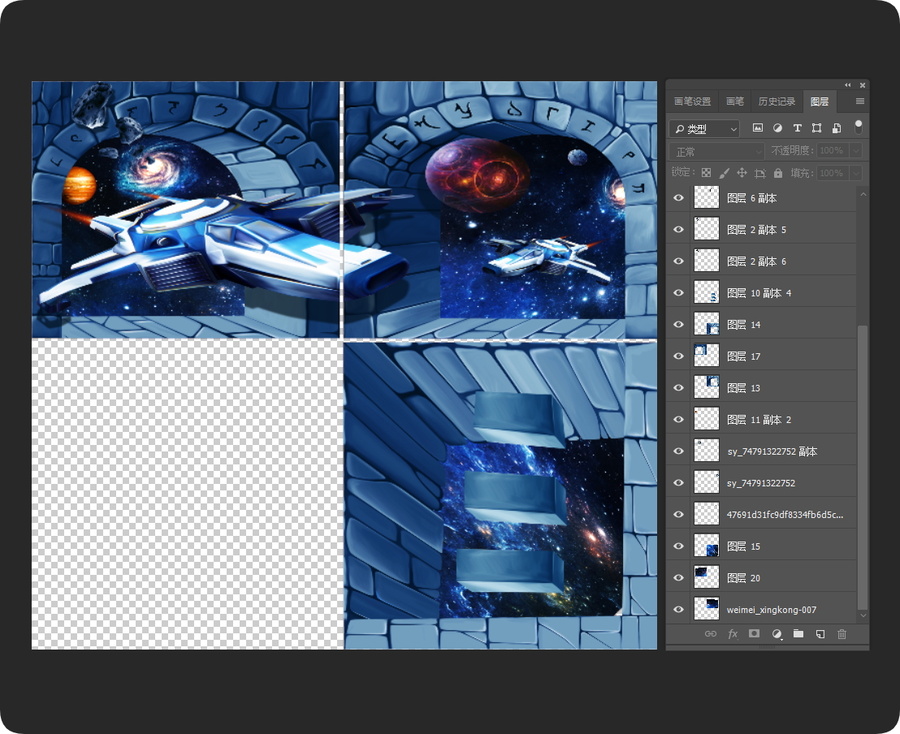The width and height of the screenshot is (900, 734).
Task: Open the 类型 filter dropdown
Action: pyautogui.click(x=704, y=129)
